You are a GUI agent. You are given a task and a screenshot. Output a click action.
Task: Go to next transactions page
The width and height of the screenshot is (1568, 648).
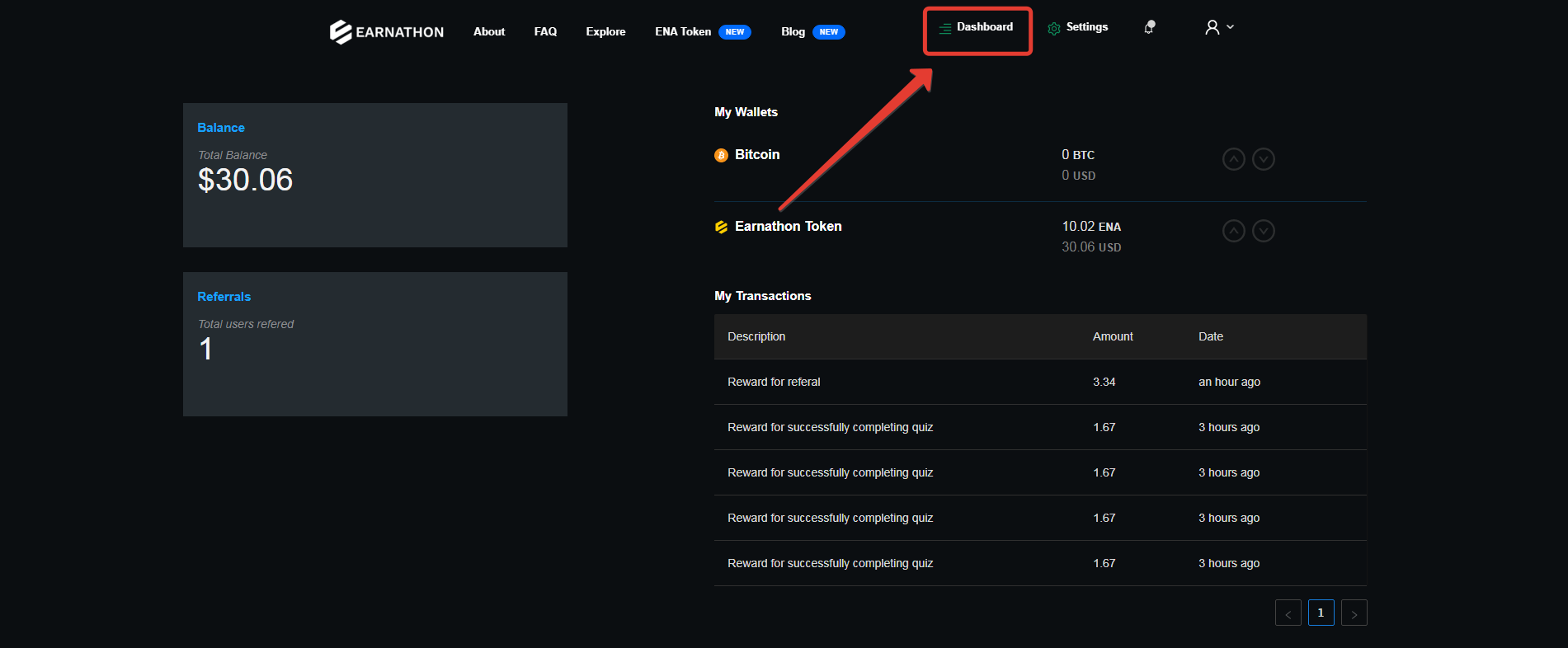[x=1354, y=613]
